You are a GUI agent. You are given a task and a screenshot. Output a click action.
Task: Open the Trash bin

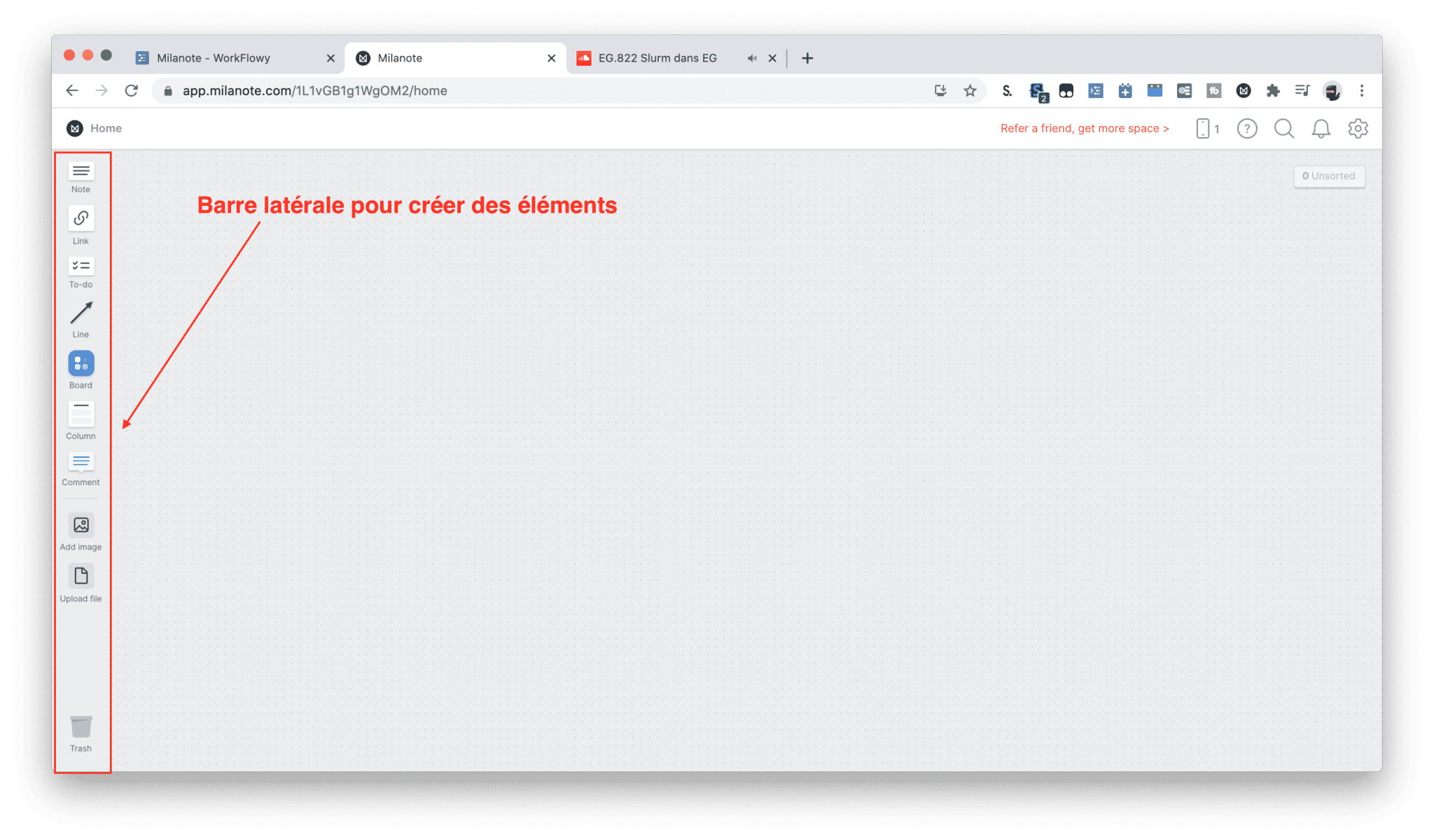(x=81, y=734)
